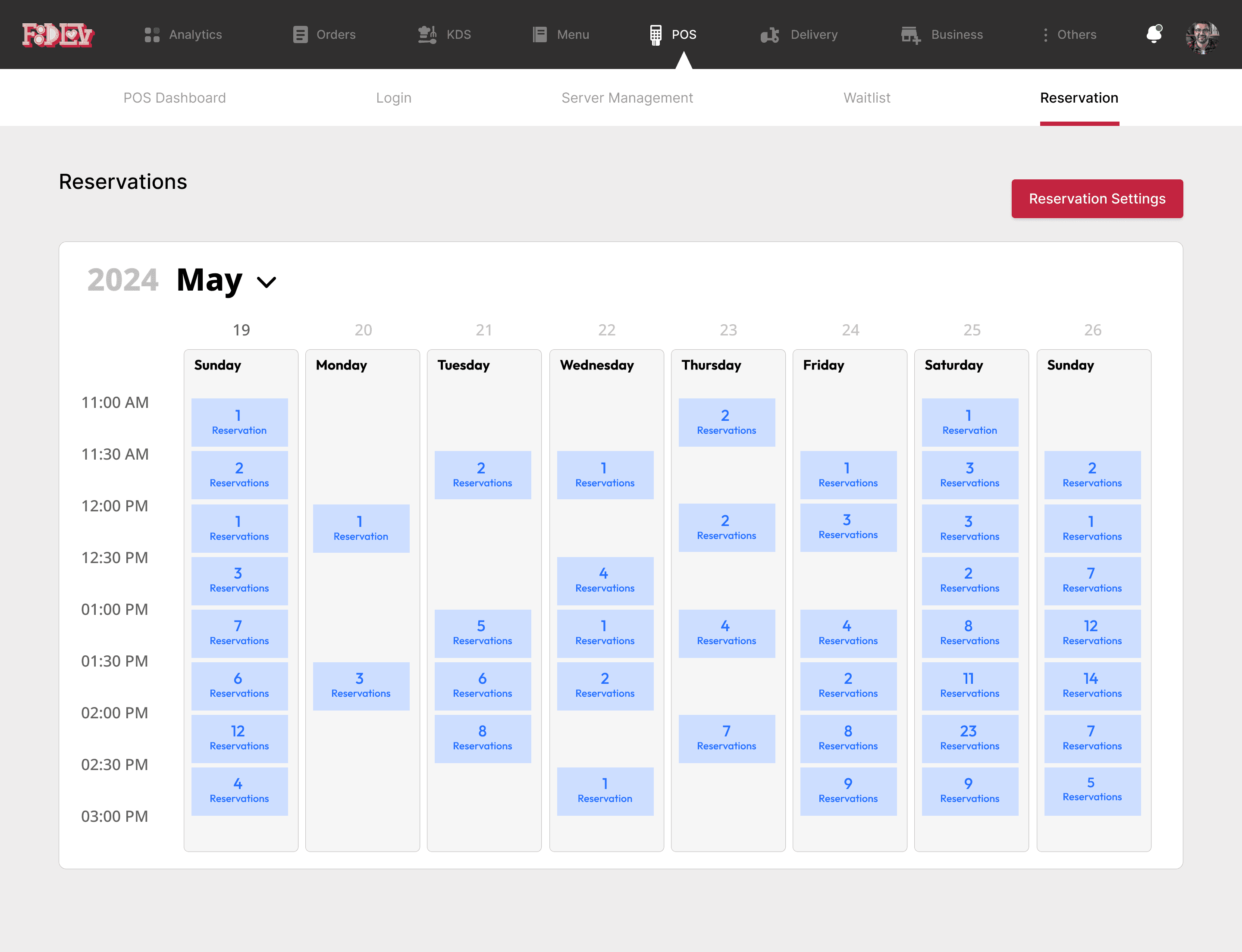Open Orders in top navigation
The image size is (1242, 952).
click(336, 34)
